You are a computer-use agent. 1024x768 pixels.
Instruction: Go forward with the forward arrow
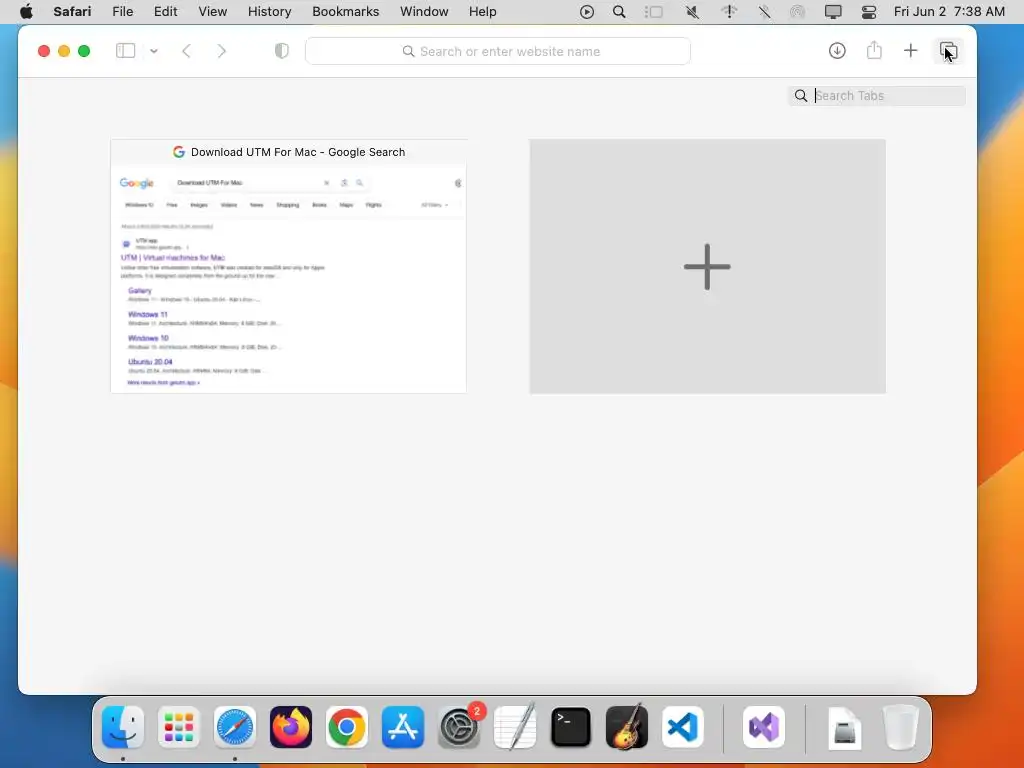221,51
